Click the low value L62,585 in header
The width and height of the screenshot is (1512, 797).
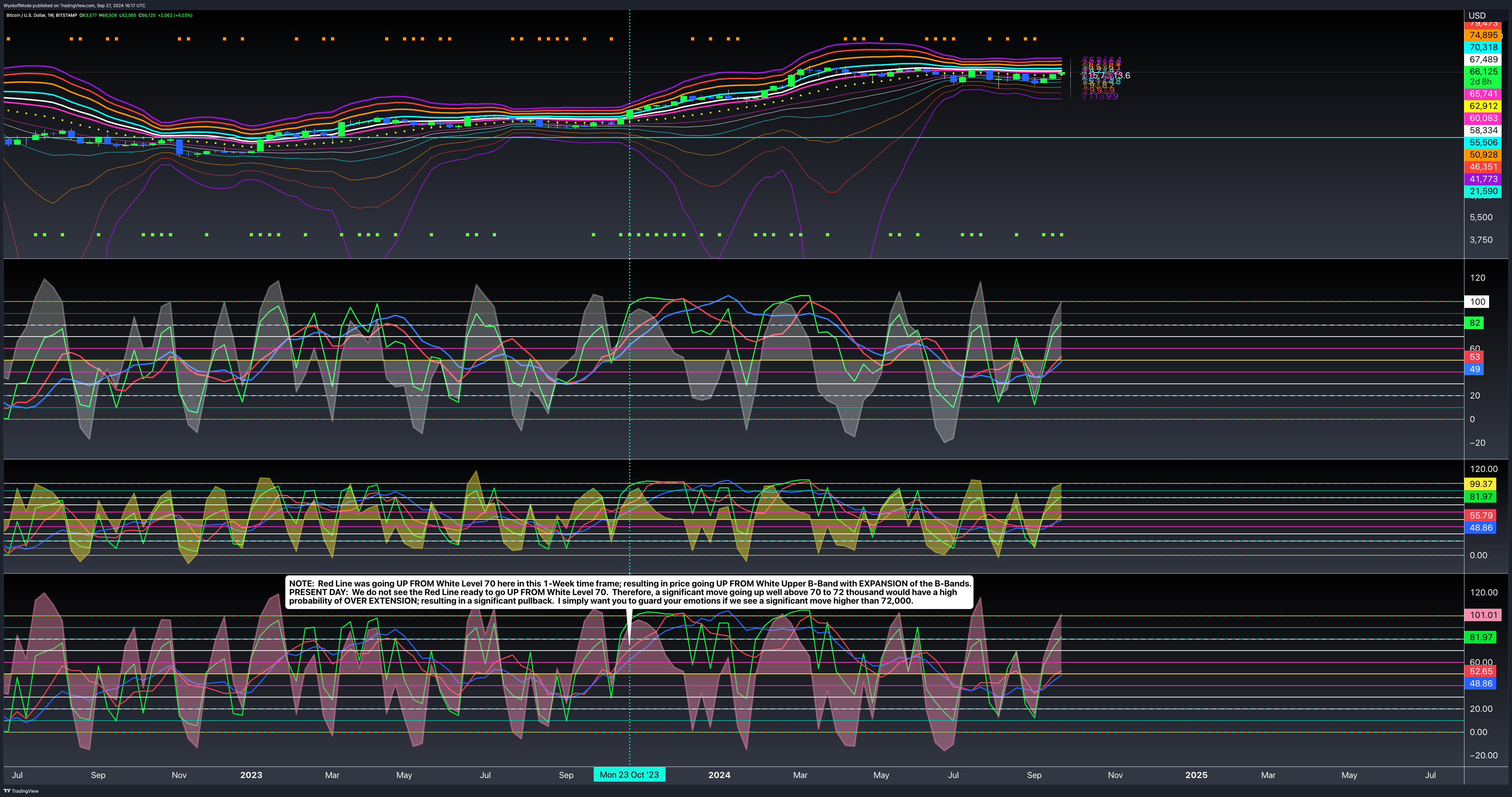(127, 15)
